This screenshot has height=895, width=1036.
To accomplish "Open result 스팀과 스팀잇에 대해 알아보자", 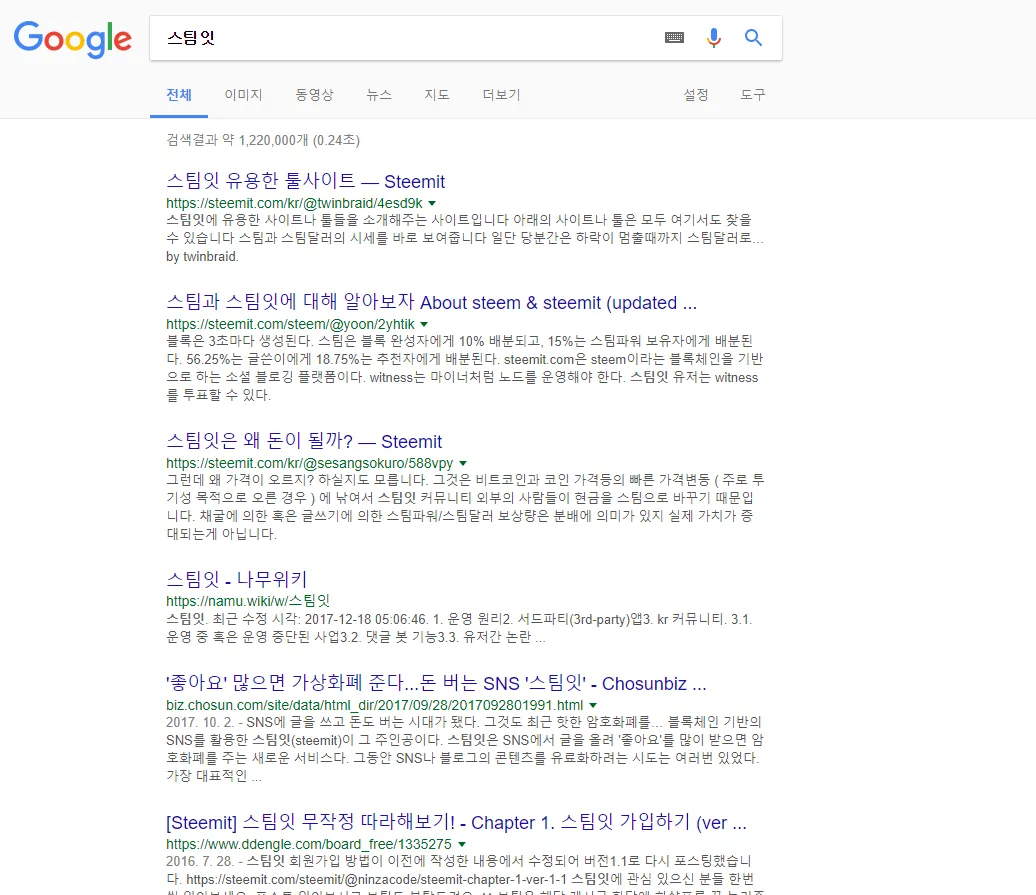I will [x=431, y=303].
